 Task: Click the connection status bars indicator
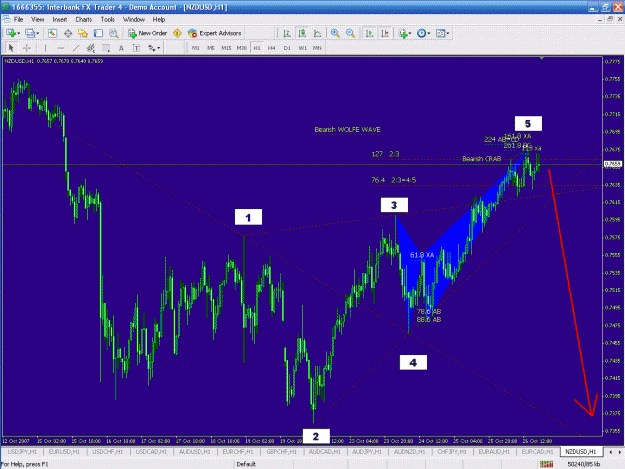pos(546,464)
